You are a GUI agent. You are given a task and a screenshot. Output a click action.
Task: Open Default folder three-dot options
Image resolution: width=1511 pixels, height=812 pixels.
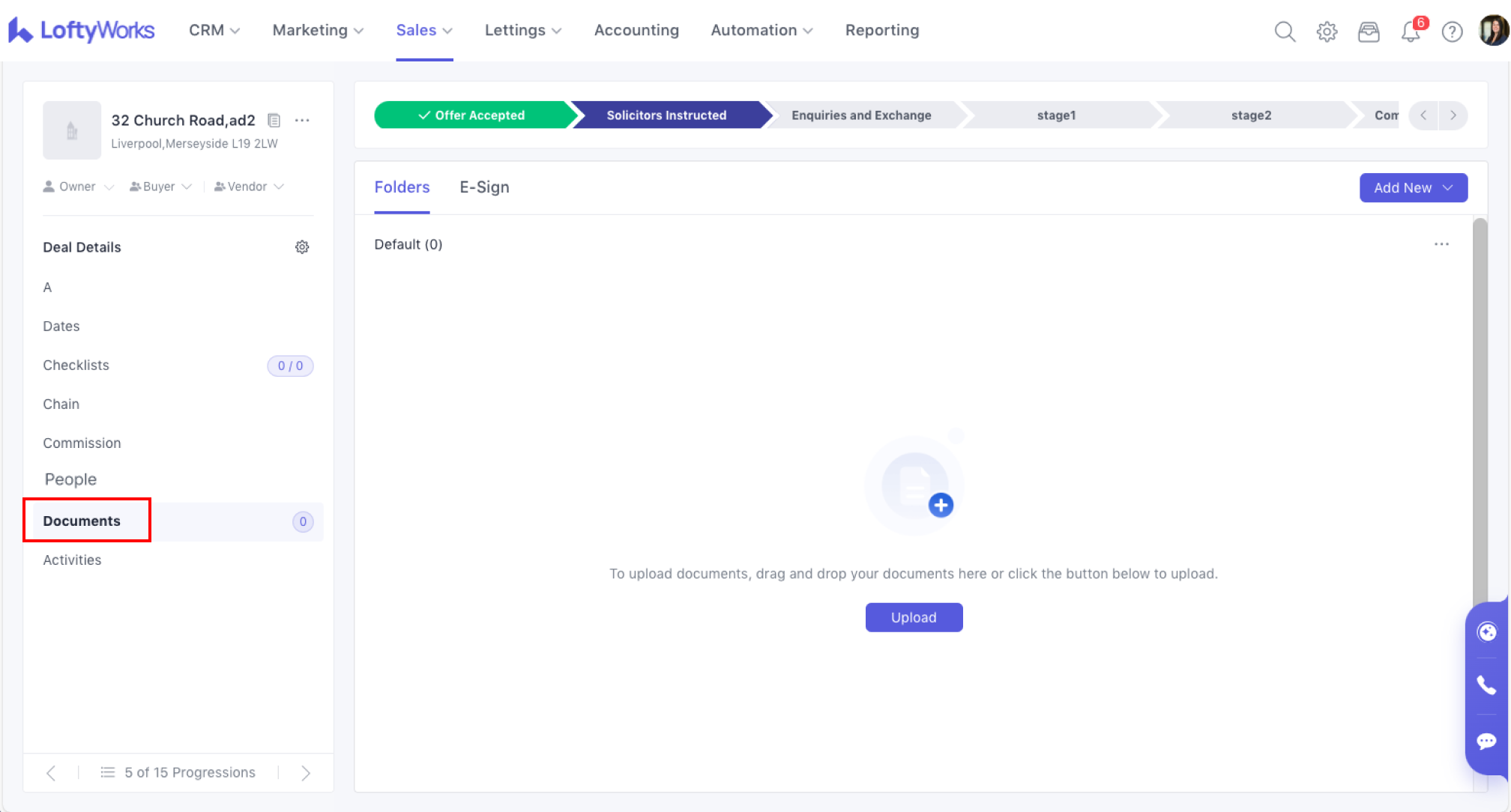pyautogui.click(x=1441, y=244)
